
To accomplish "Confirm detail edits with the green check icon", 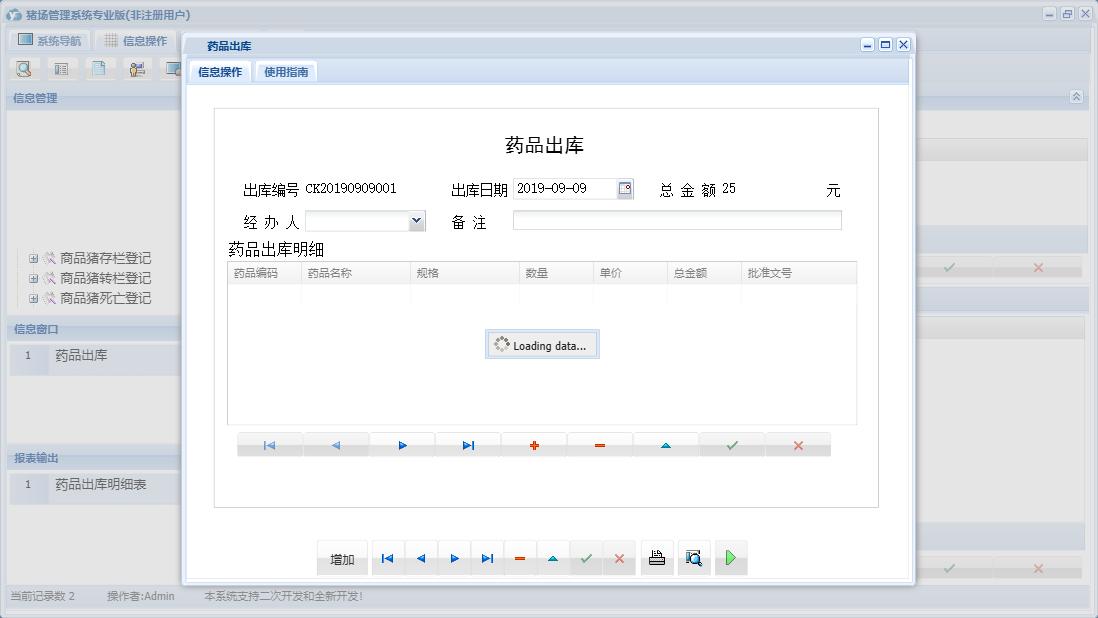I will click(731, 443).
